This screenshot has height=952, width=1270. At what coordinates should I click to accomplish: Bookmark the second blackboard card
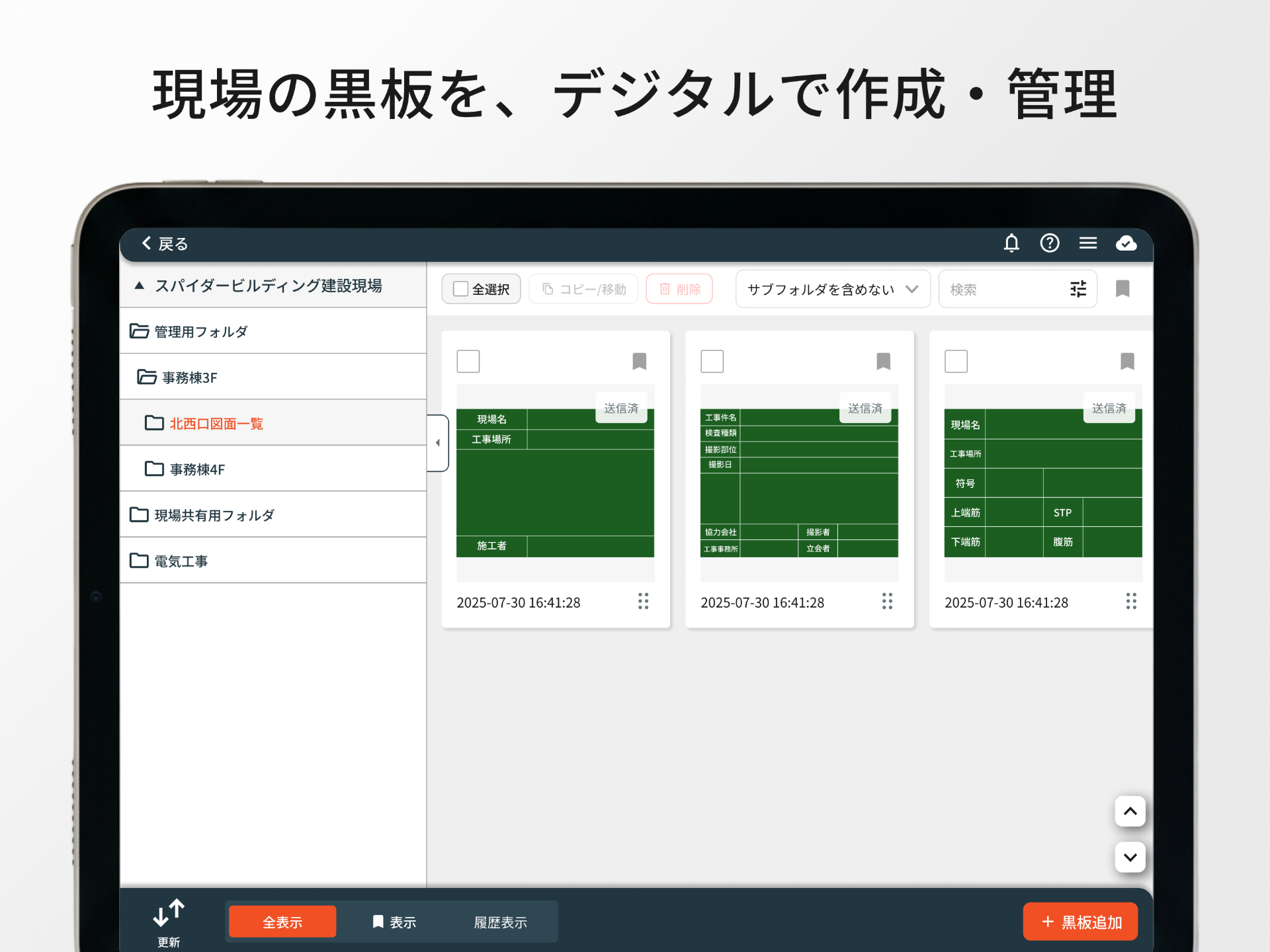tap(883, 362)
